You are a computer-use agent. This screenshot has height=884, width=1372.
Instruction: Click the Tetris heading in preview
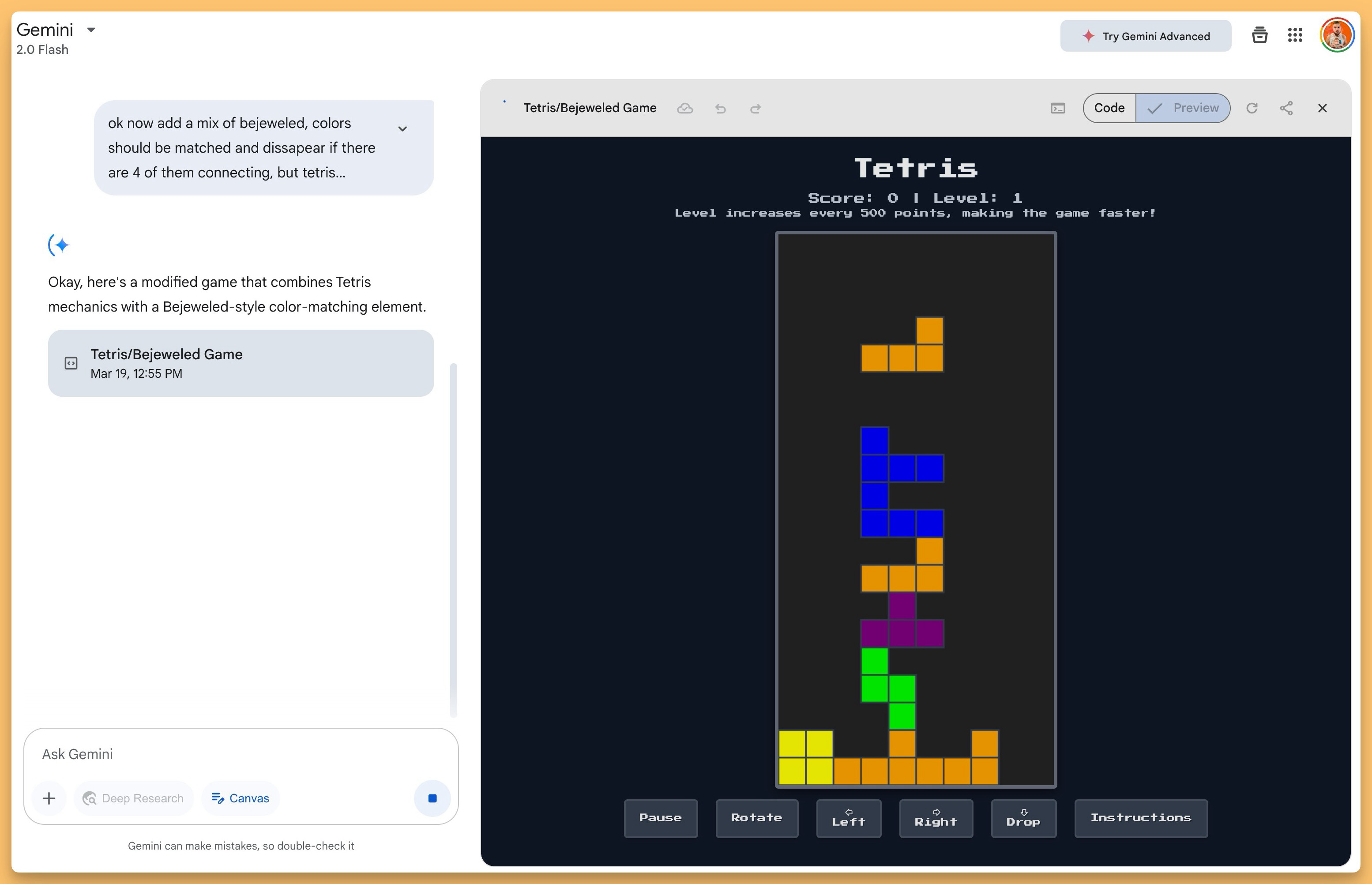[x=916, y=168]
